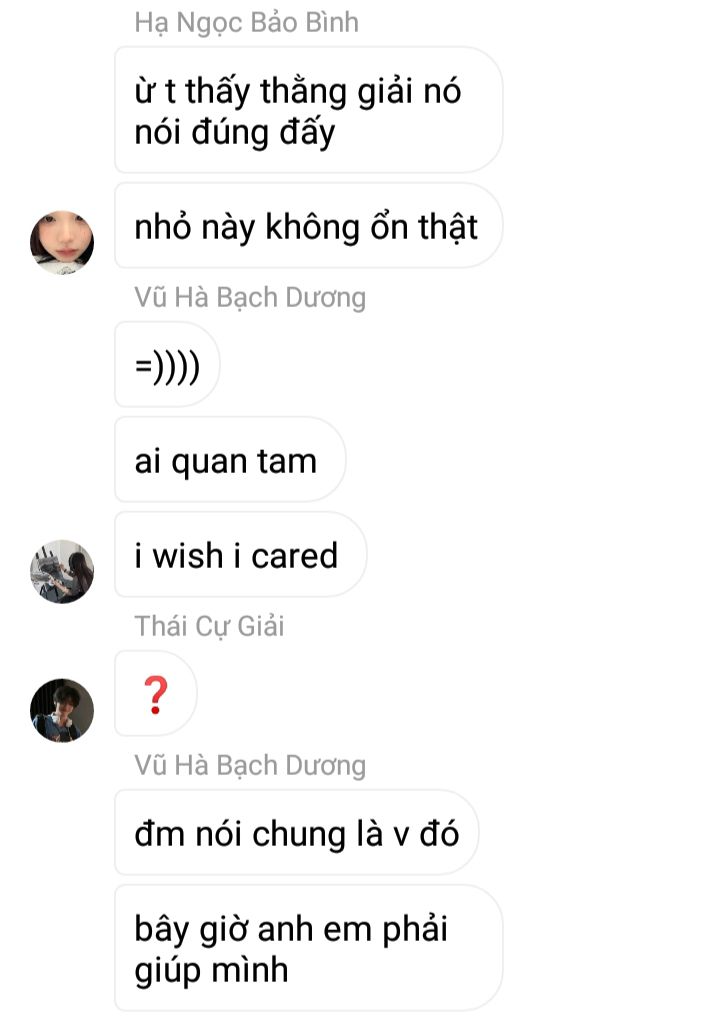Tap the word 'cared' in the English message
Image resolution: width=719 pixels, height=1016 pixels.
[295, 556]
